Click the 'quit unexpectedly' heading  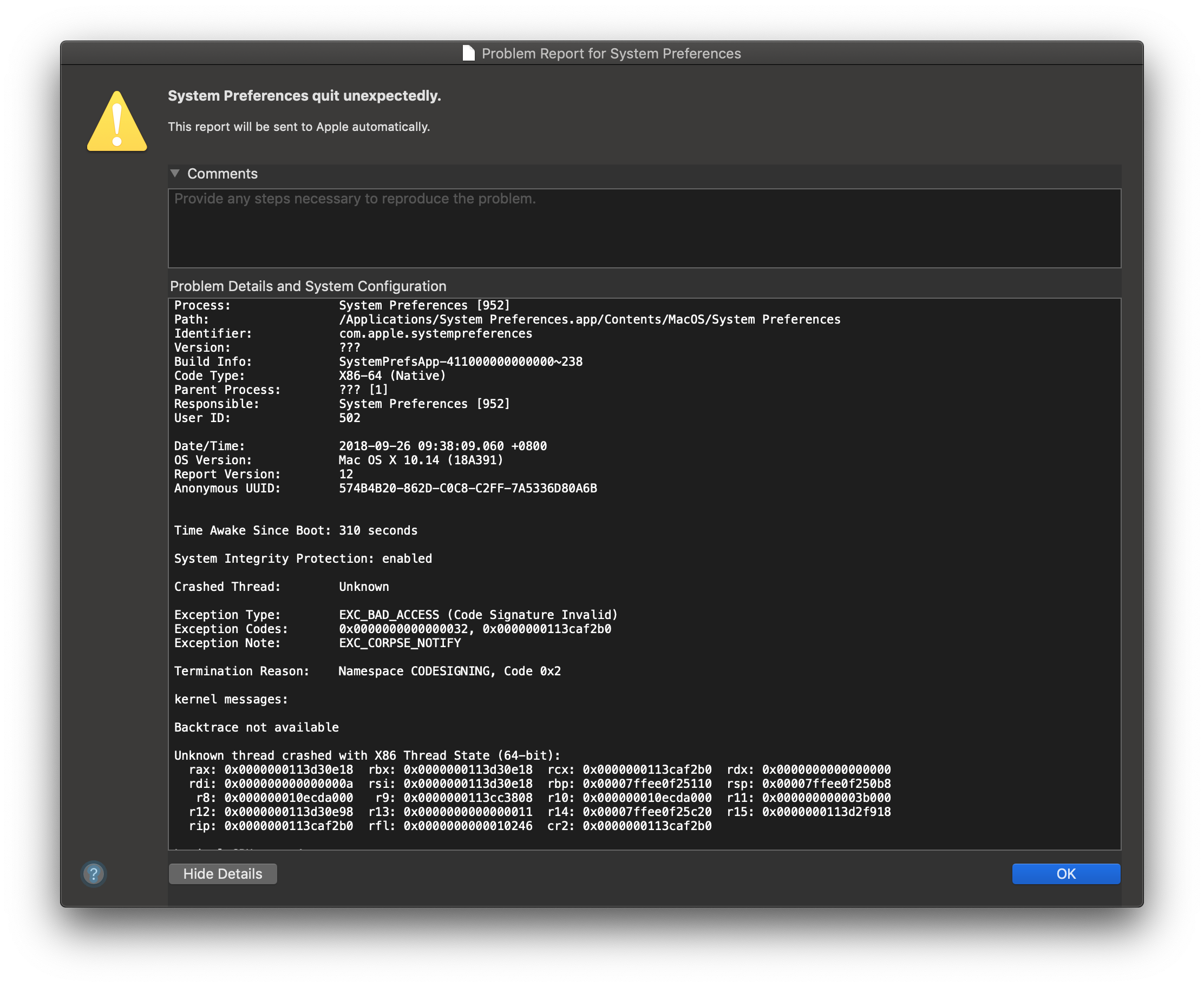tap(304, 96)
